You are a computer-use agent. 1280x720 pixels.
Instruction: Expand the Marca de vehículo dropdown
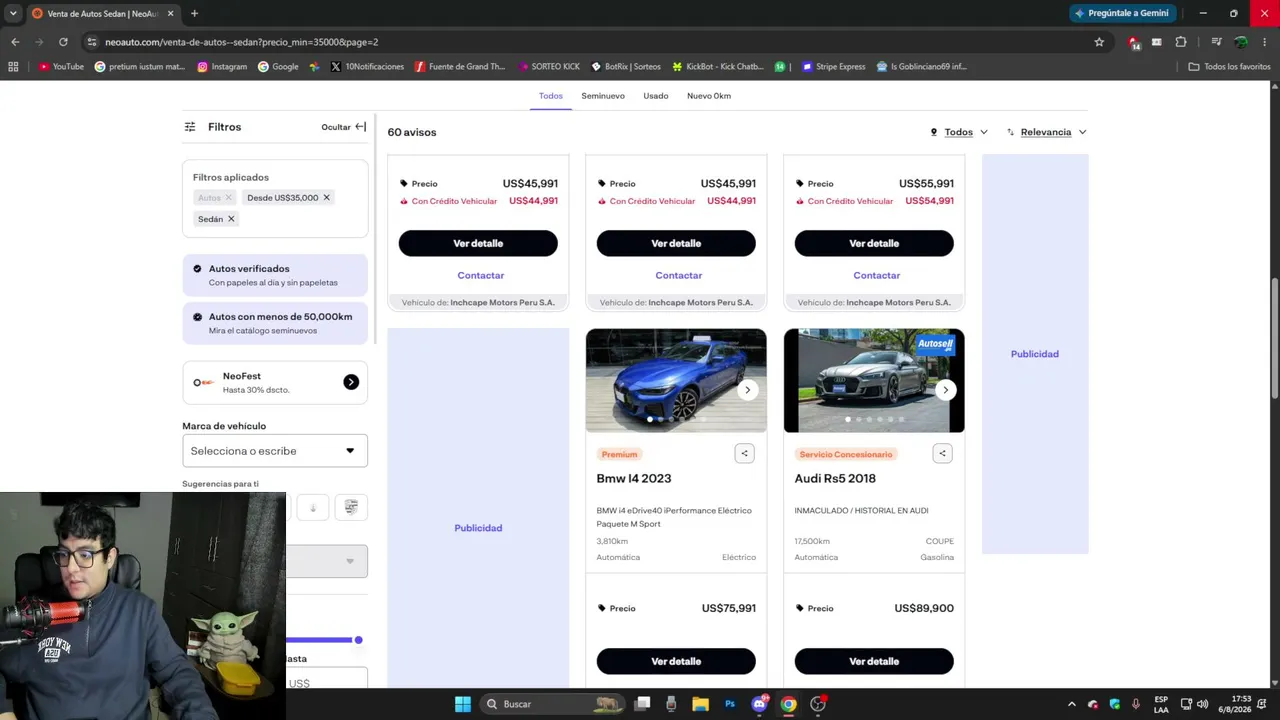(x=275, y=451)
